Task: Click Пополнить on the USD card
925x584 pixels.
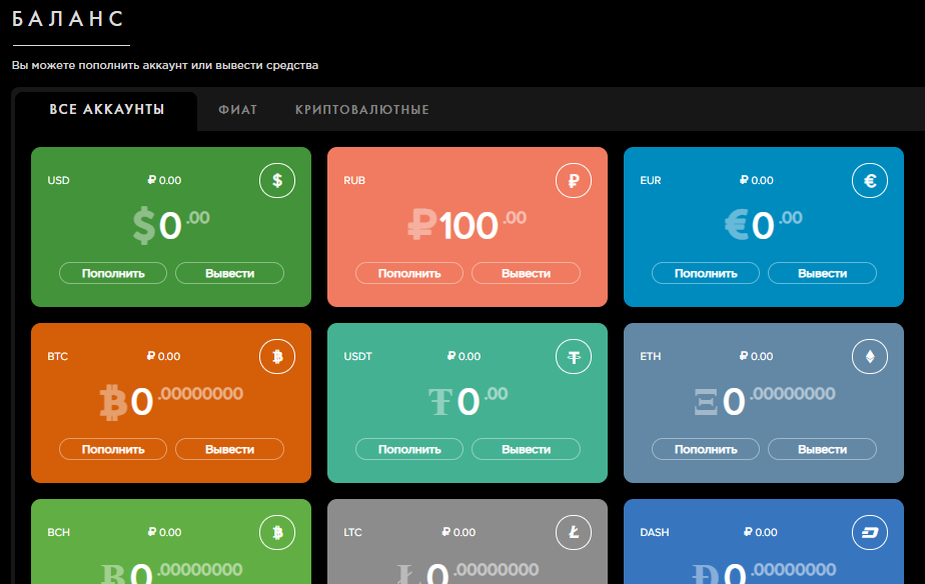Action: pyautogui.click(x=113, y=273)
